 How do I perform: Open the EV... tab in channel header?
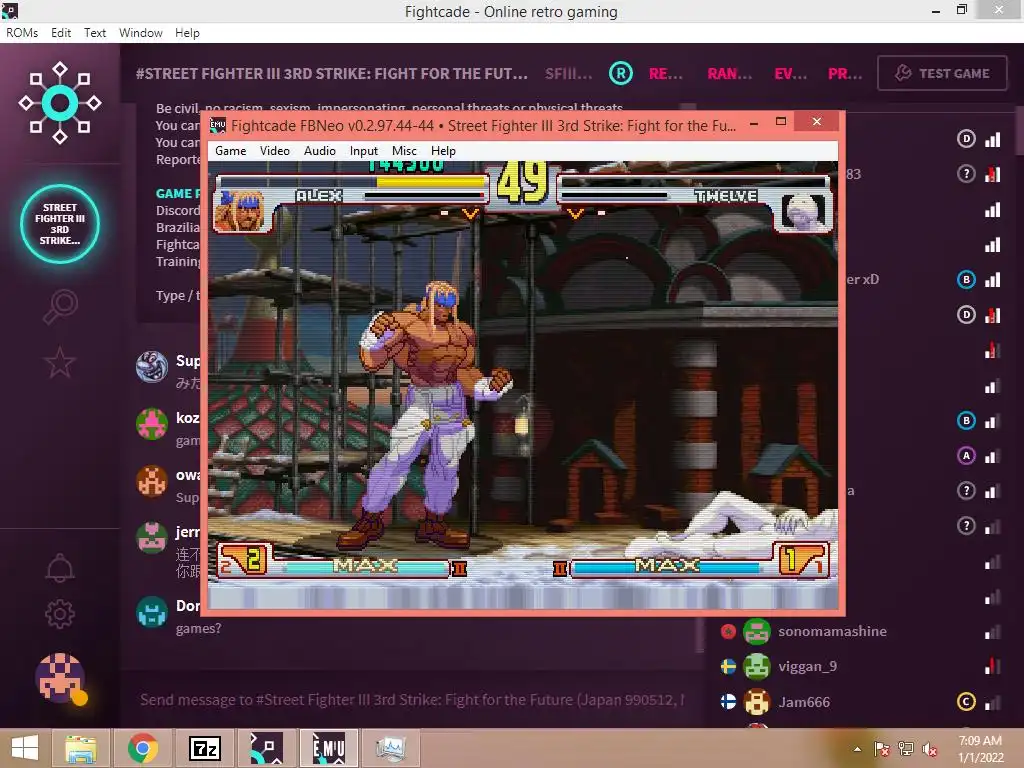pos(790,74)
